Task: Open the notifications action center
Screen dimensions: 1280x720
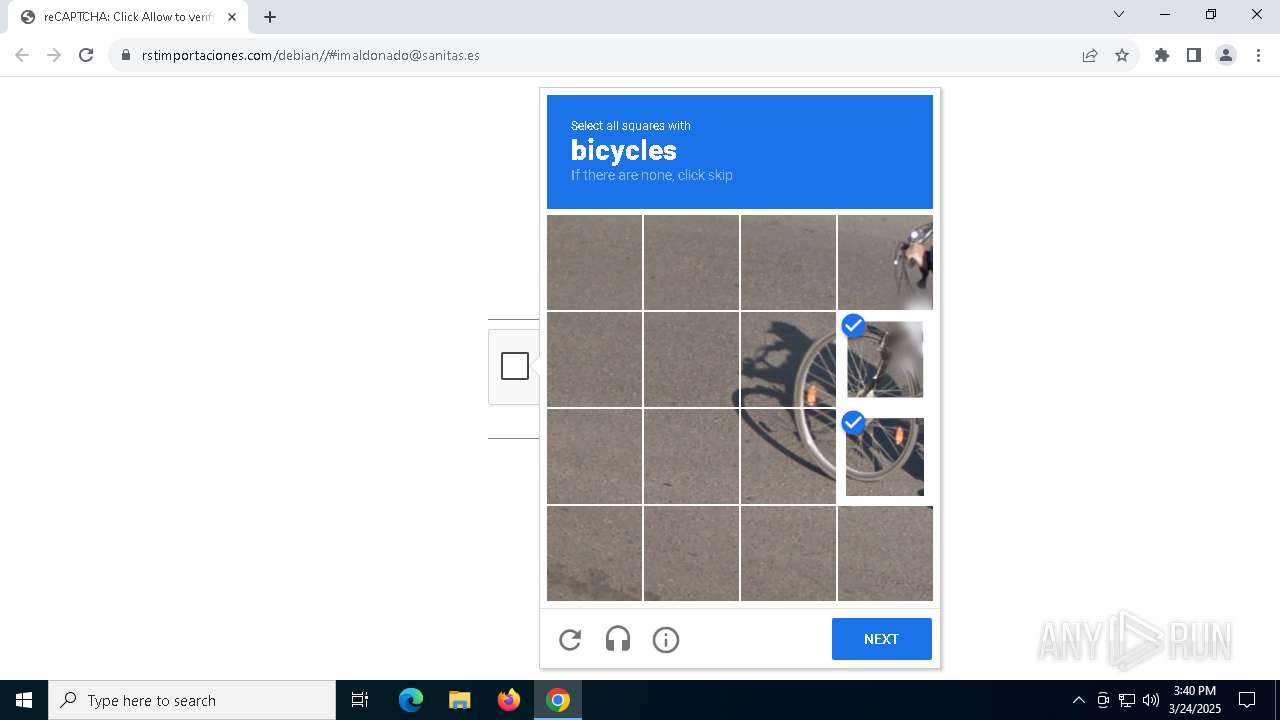Action: pos(1247,700)
